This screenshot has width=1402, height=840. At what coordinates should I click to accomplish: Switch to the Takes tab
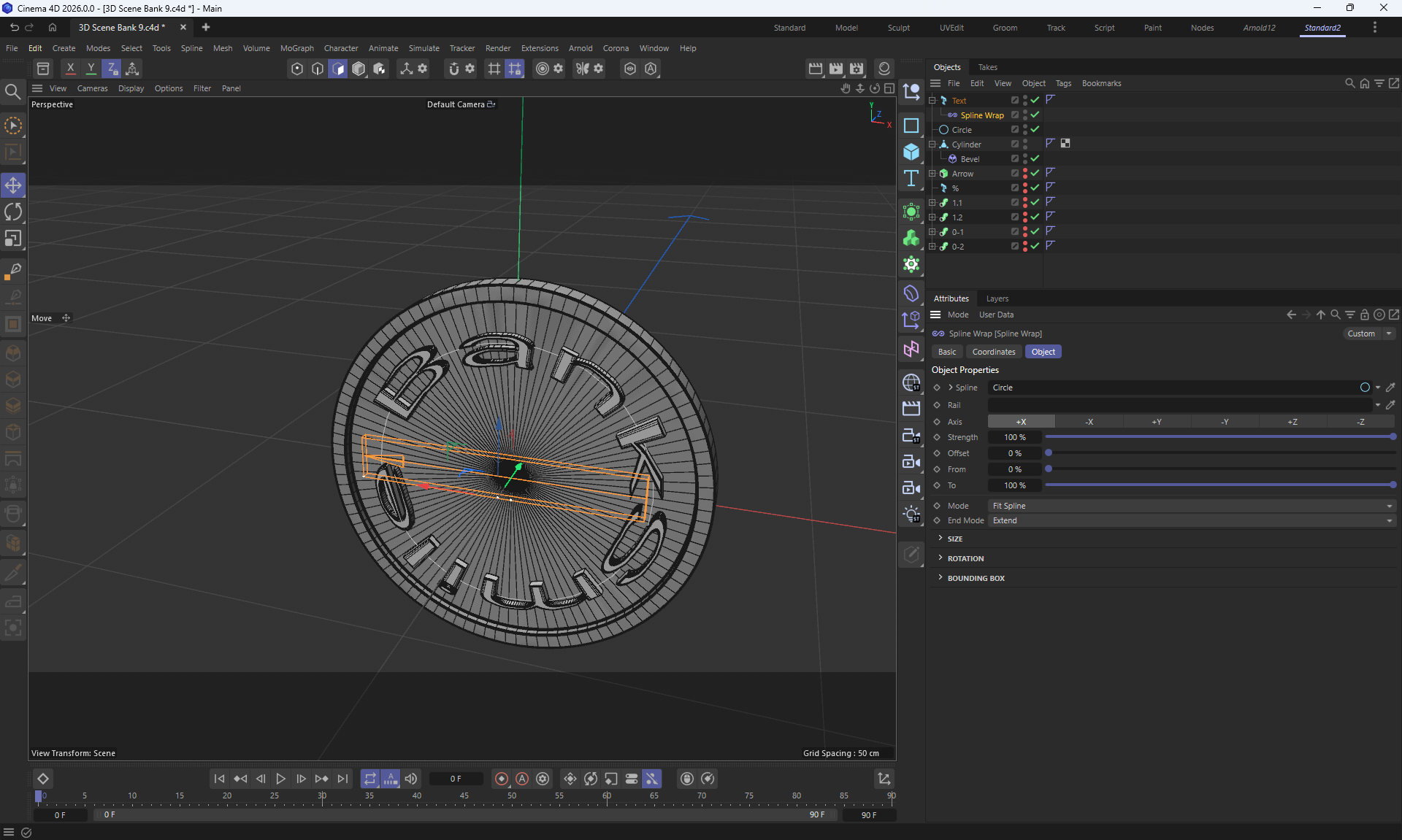[987, 67]
